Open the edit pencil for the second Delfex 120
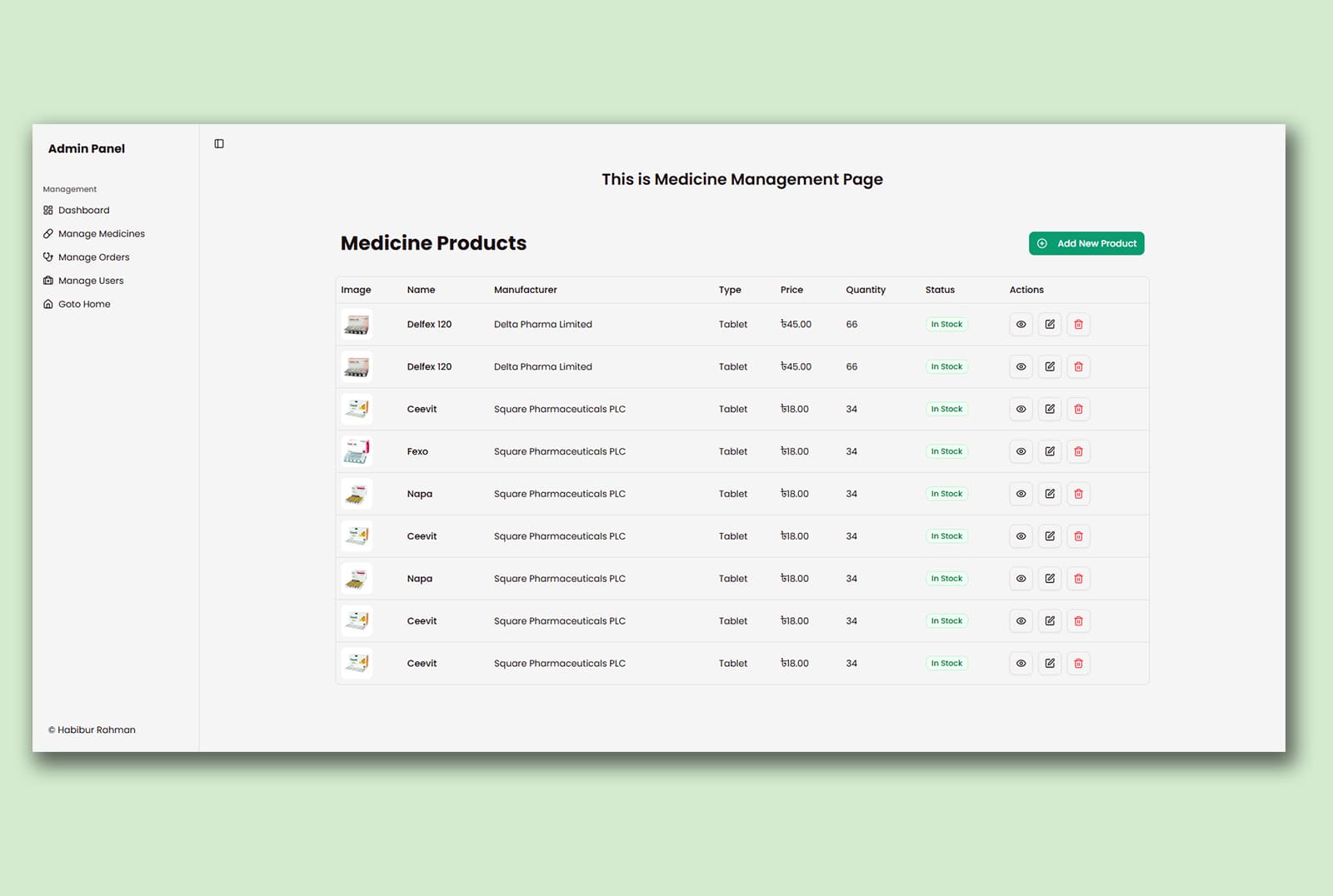 (1050, 366)
